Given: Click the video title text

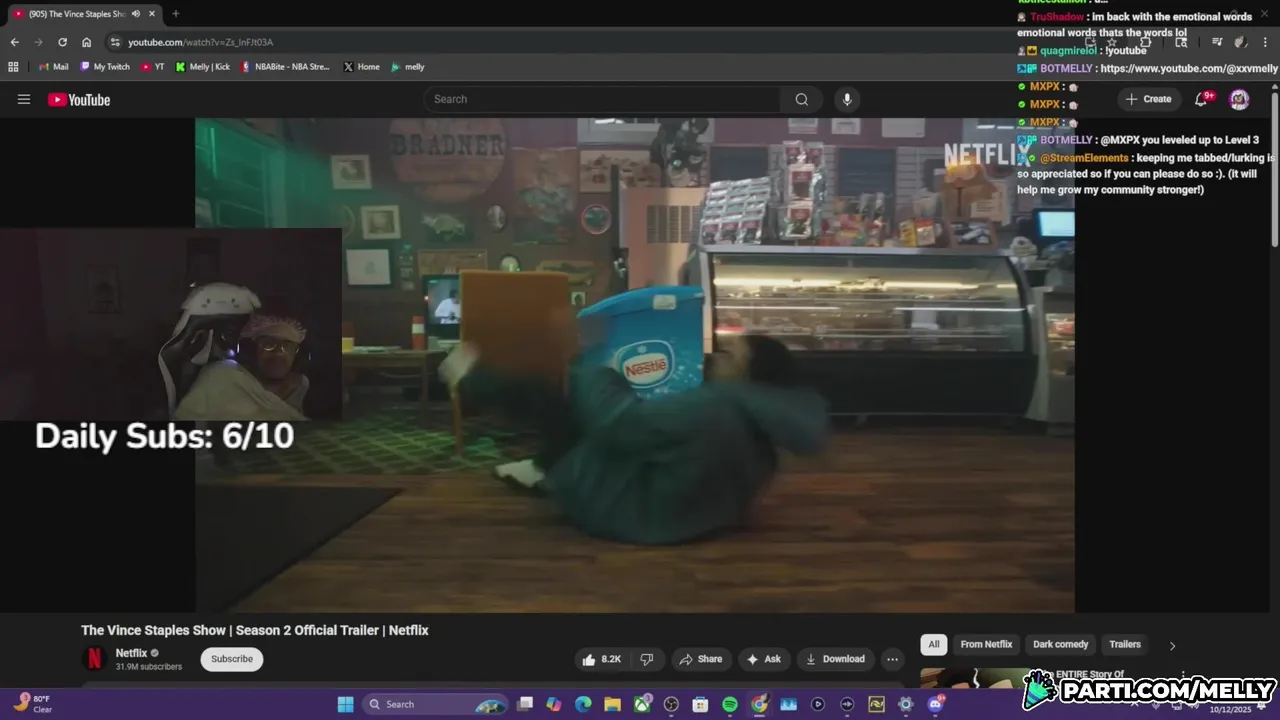Looking at the screenshot, I should click(x=255, y=630).
